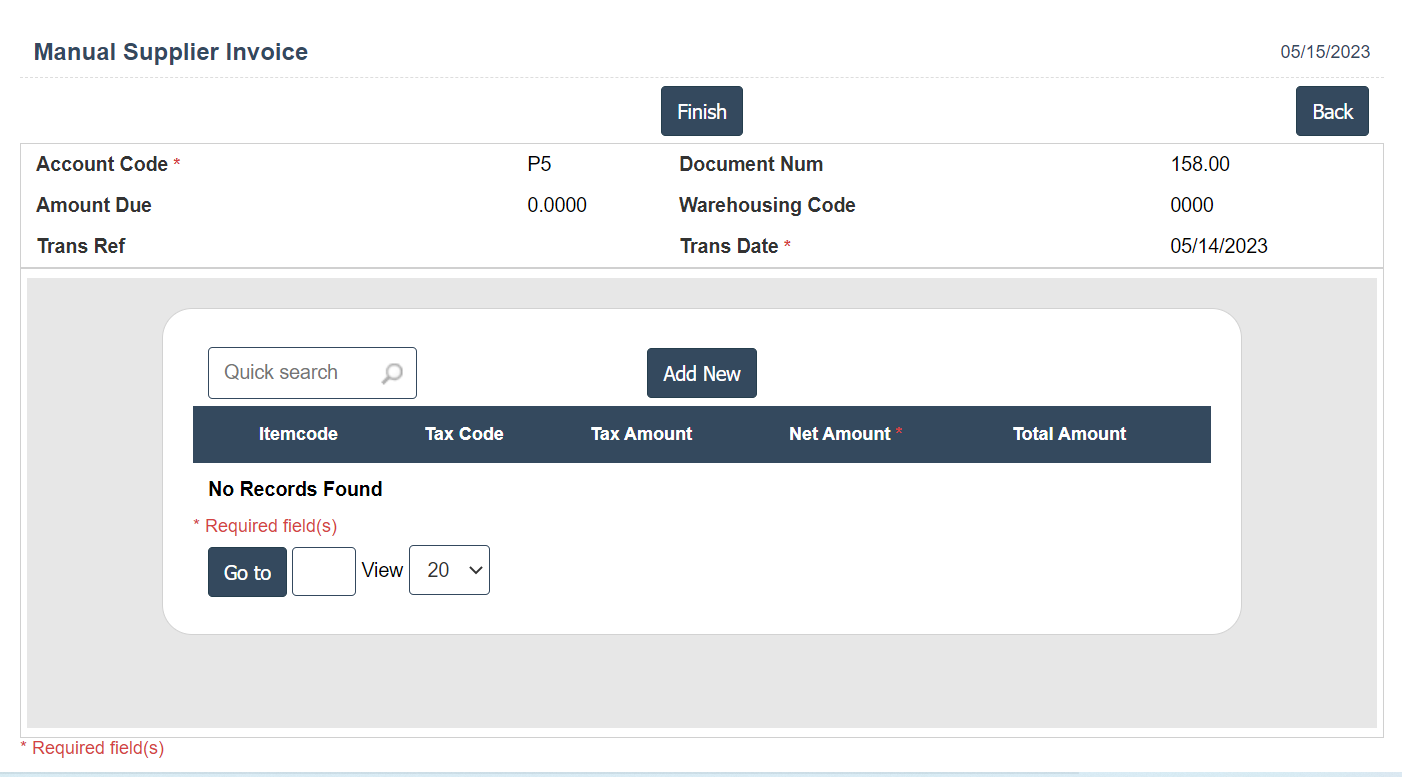Select the Total Amount column header
1402x777 pixels.
click(x=1069, y=434)
